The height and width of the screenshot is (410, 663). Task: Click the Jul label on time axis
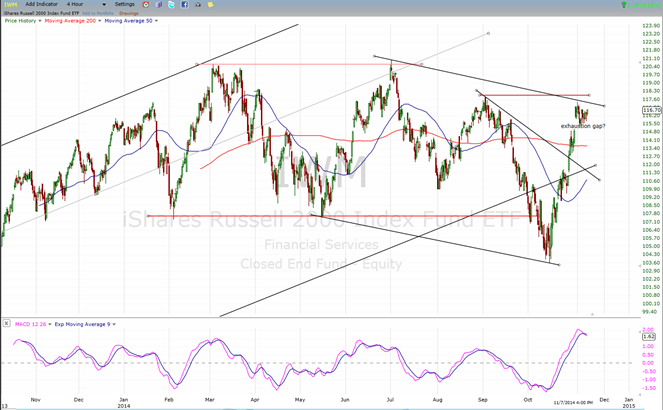(390, 399)
